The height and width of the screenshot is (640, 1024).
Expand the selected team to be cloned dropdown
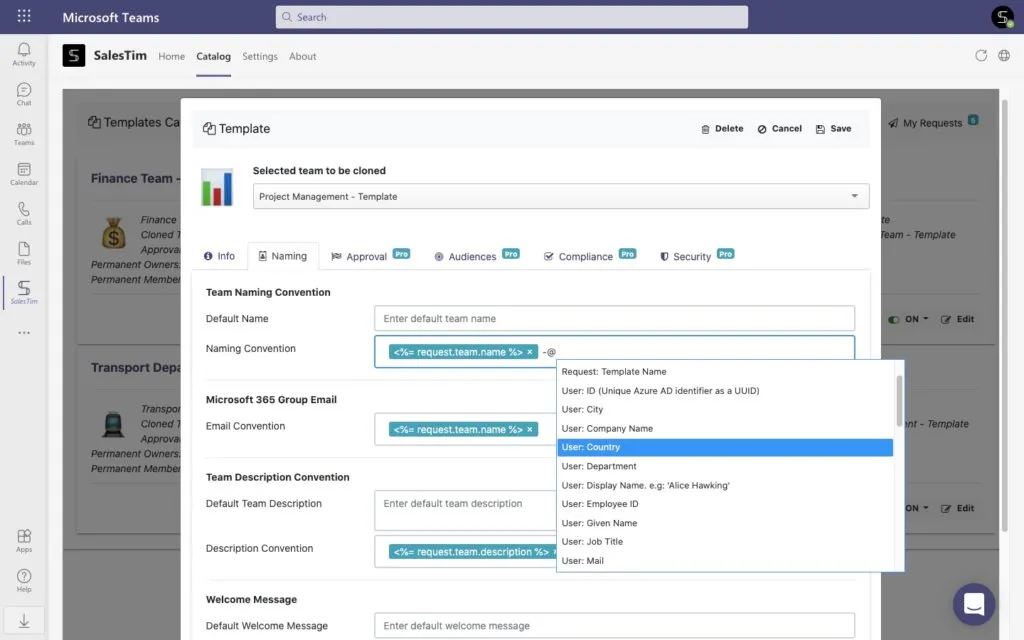click(x=854, y=196)
